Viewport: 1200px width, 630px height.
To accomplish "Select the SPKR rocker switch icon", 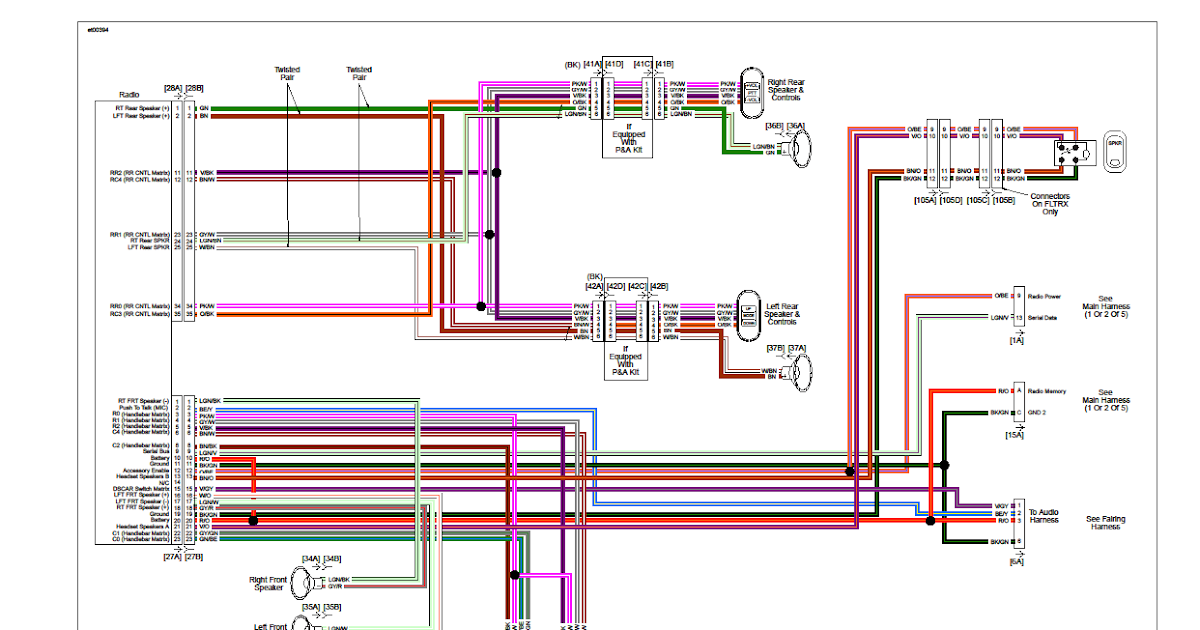I will (1114, 152).
